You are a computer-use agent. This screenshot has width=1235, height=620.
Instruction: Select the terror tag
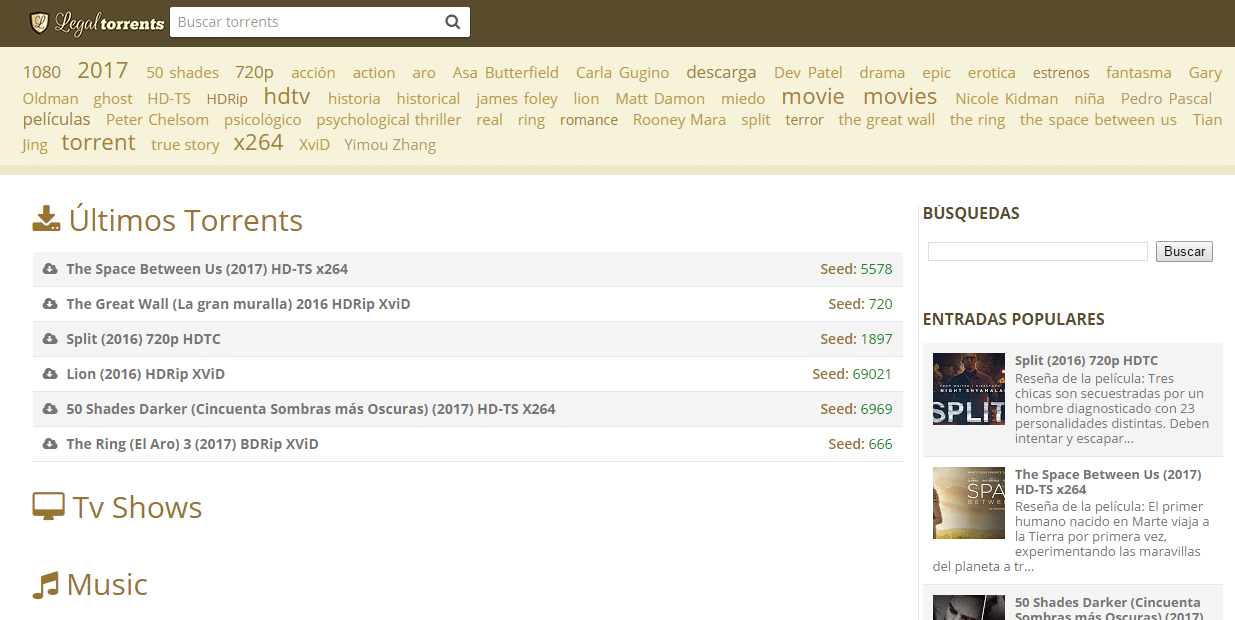[x=804, y=120]
